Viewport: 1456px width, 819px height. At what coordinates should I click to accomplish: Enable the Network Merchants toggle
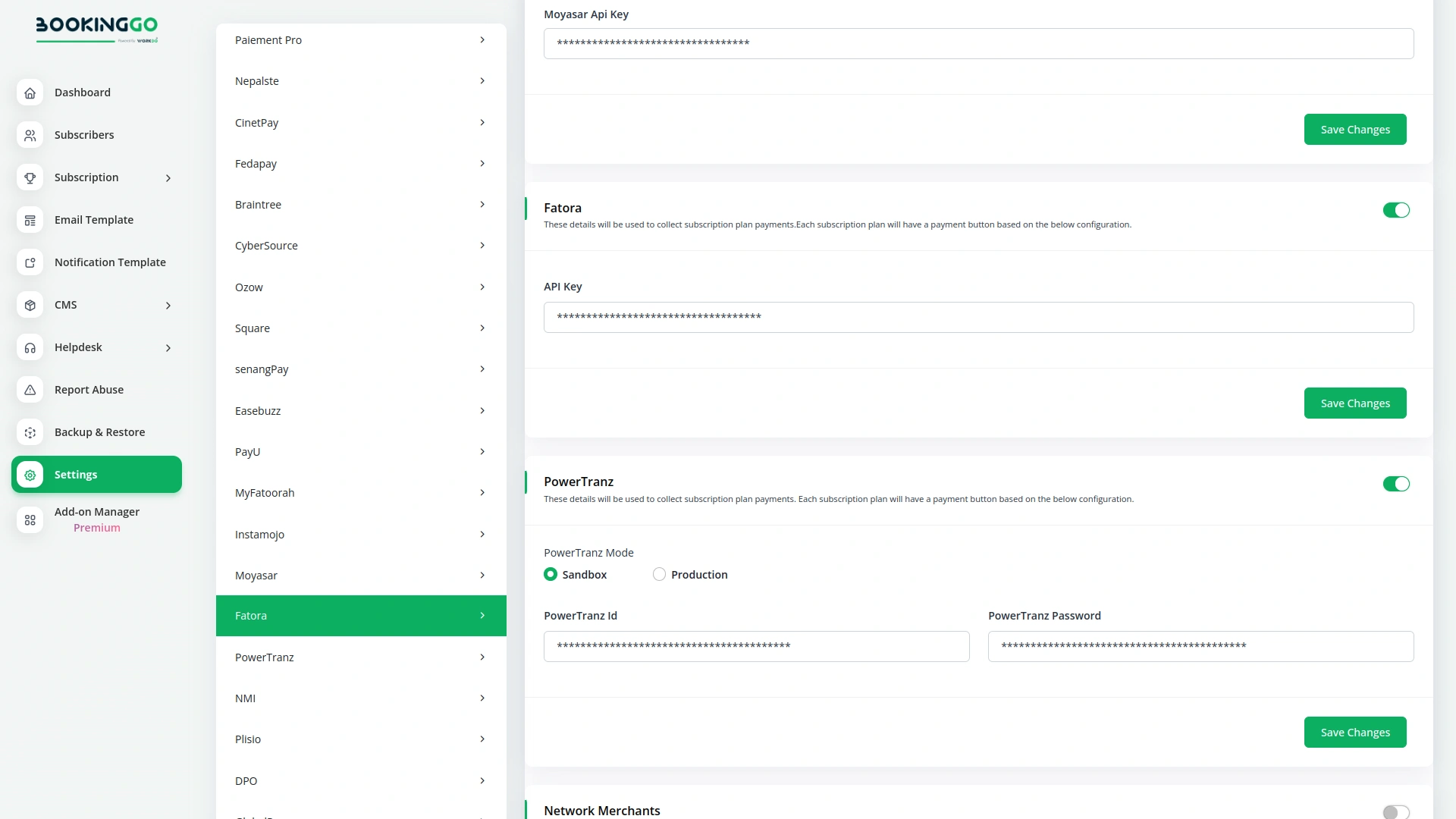click(x=1396, y=810)
